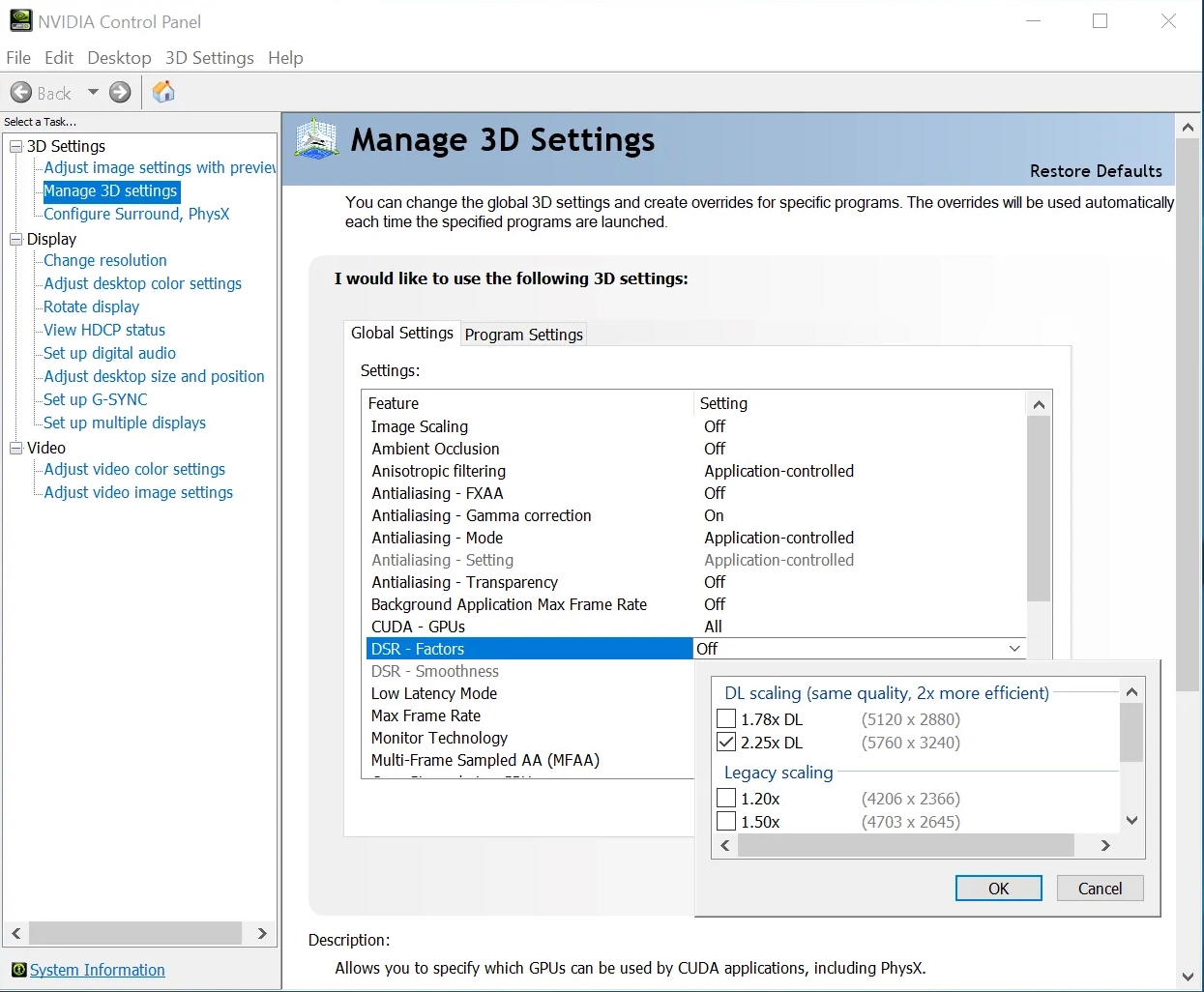Switch to the Program Settings tab
1204x992 pixels.
[x=523, y=334]
